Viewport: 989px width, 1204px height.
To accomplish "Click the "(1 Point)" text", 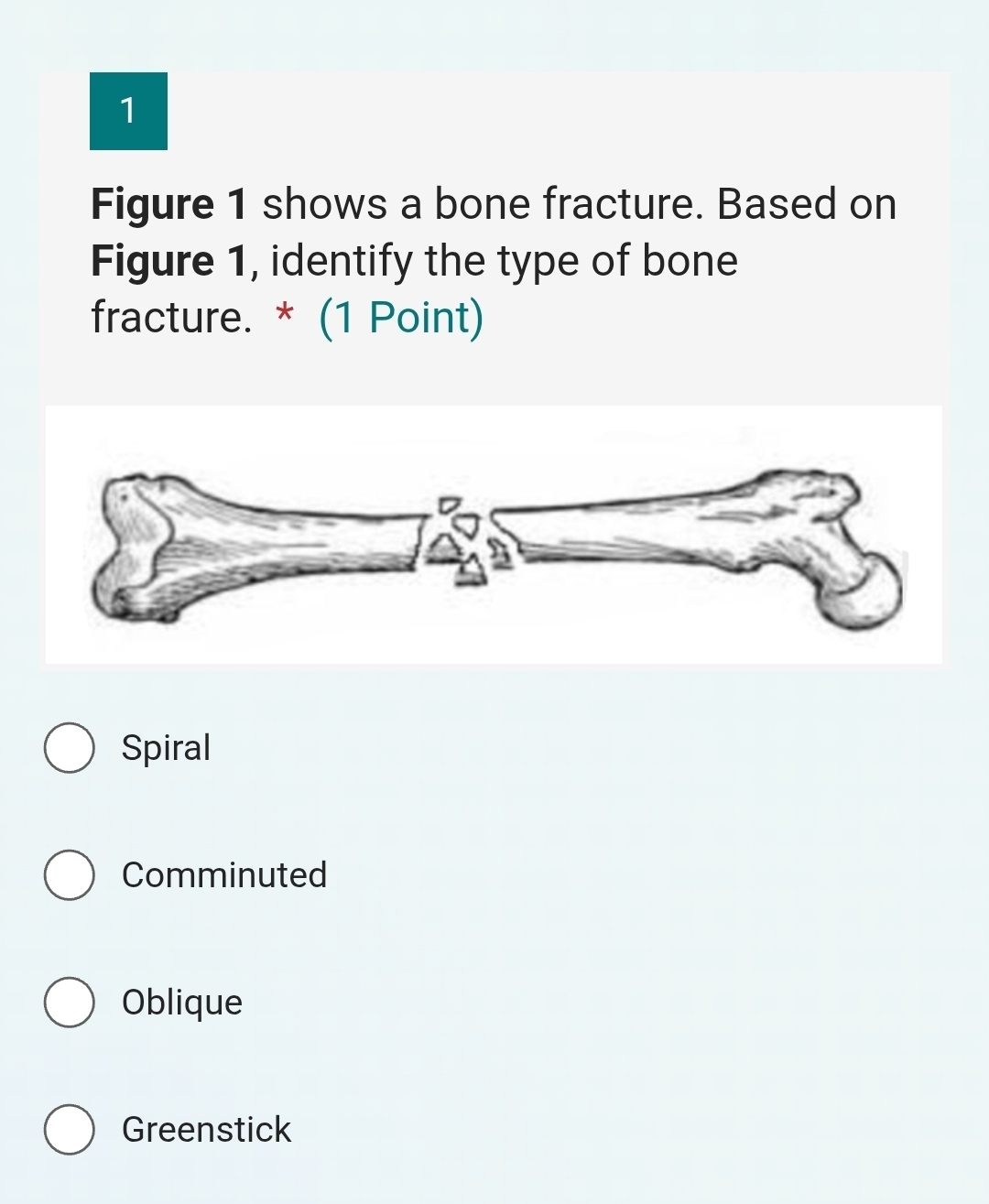I will point(401,318).
